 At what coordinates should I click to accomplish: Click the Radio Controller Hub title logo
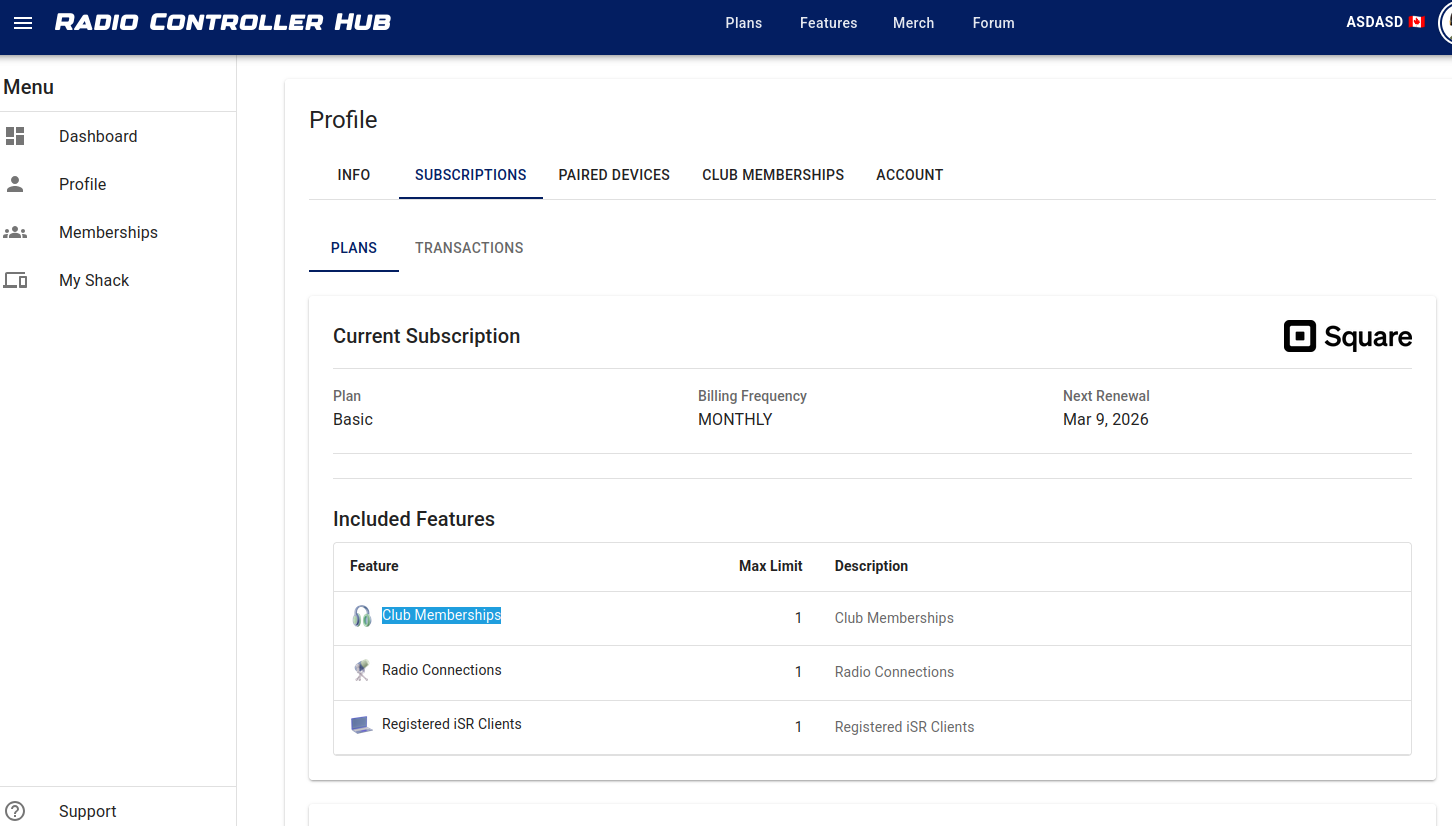(x=223, y=22)
